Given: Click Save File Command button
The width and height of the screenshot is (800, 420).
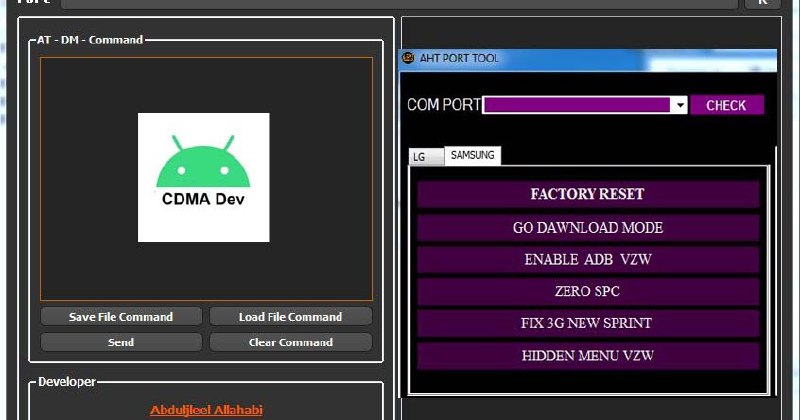Looking at the screenshot, I should point(121,317).
